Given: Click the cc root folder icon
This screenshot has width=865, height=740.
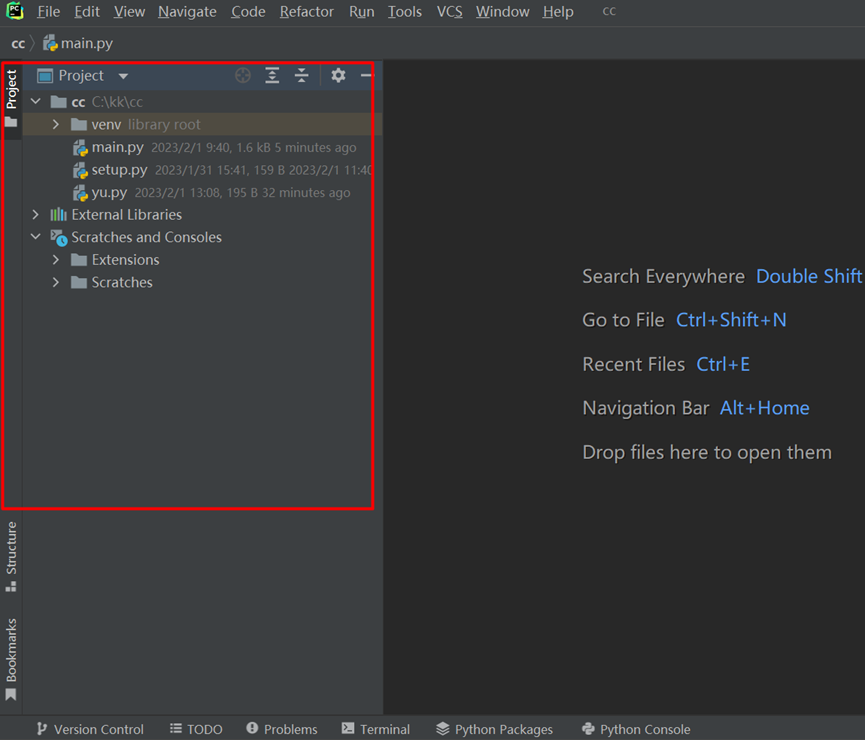Looking at the screenshot, I should (x=58, y=102).
